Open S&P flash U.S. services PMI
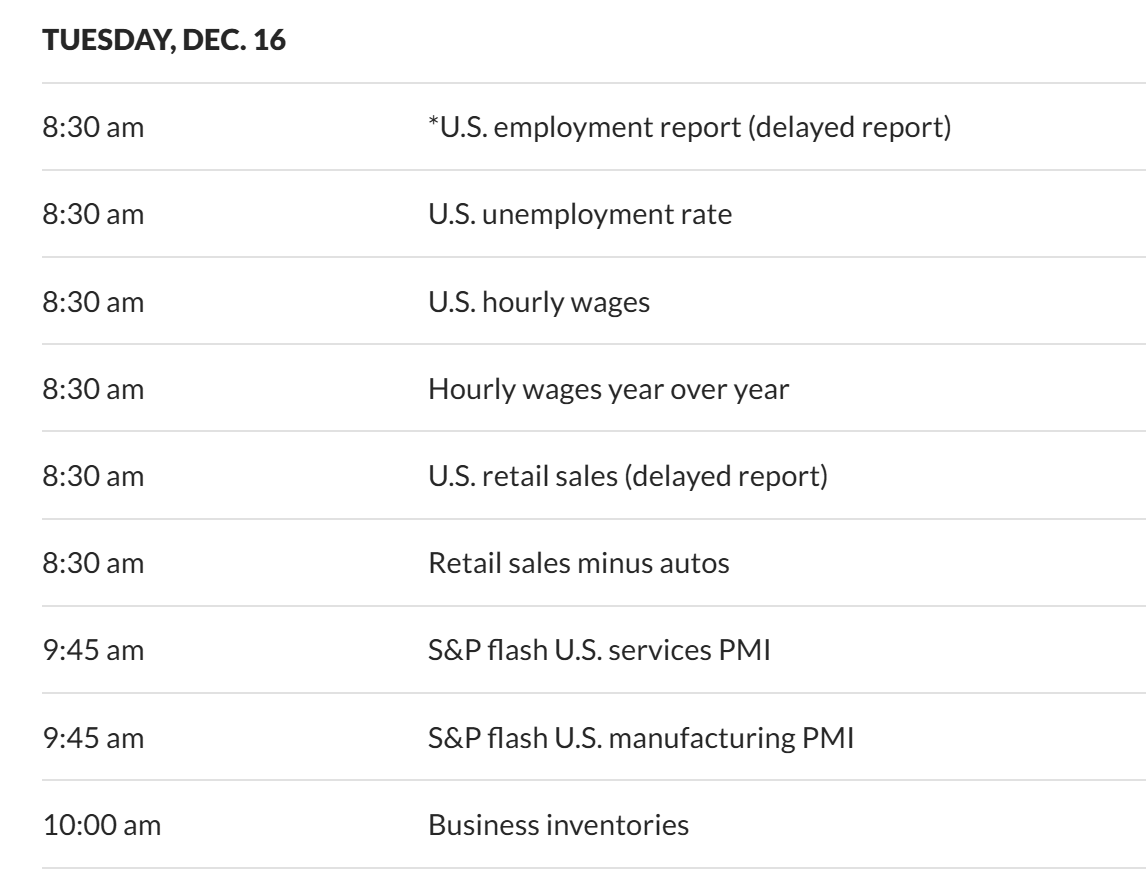Image resolution: width=1146 pixels, height=879 pixels. (x=585, y=650)
